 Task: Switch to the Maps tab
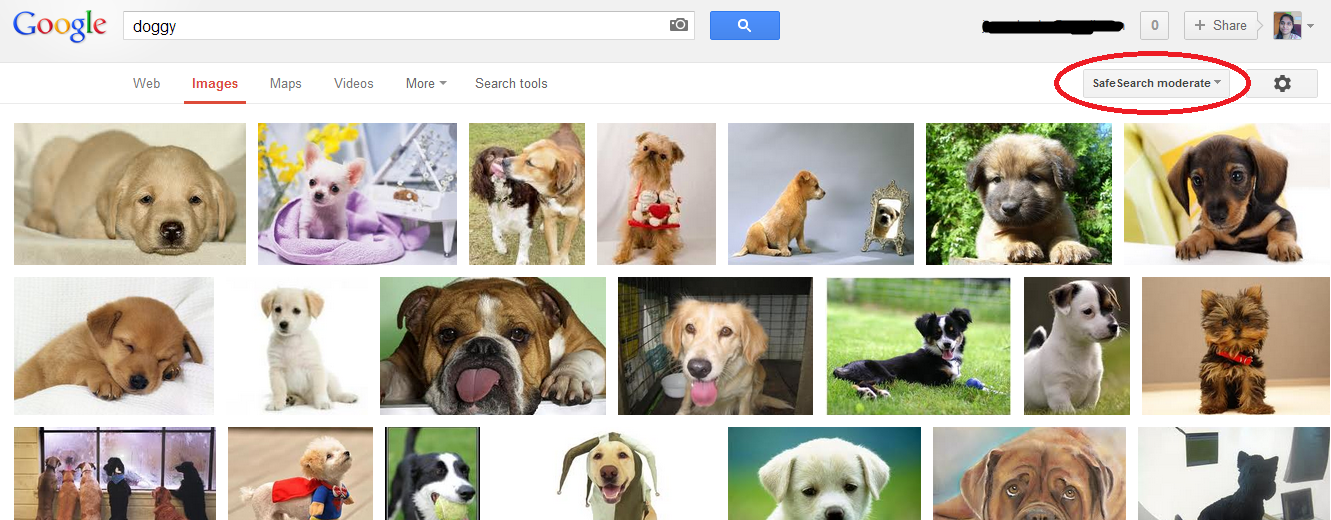point(285,84)
